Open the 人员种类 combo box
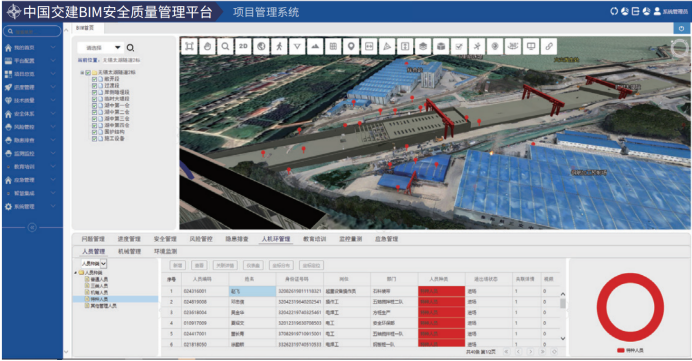This screenshot has height=361, width=692. pos(94,263)
